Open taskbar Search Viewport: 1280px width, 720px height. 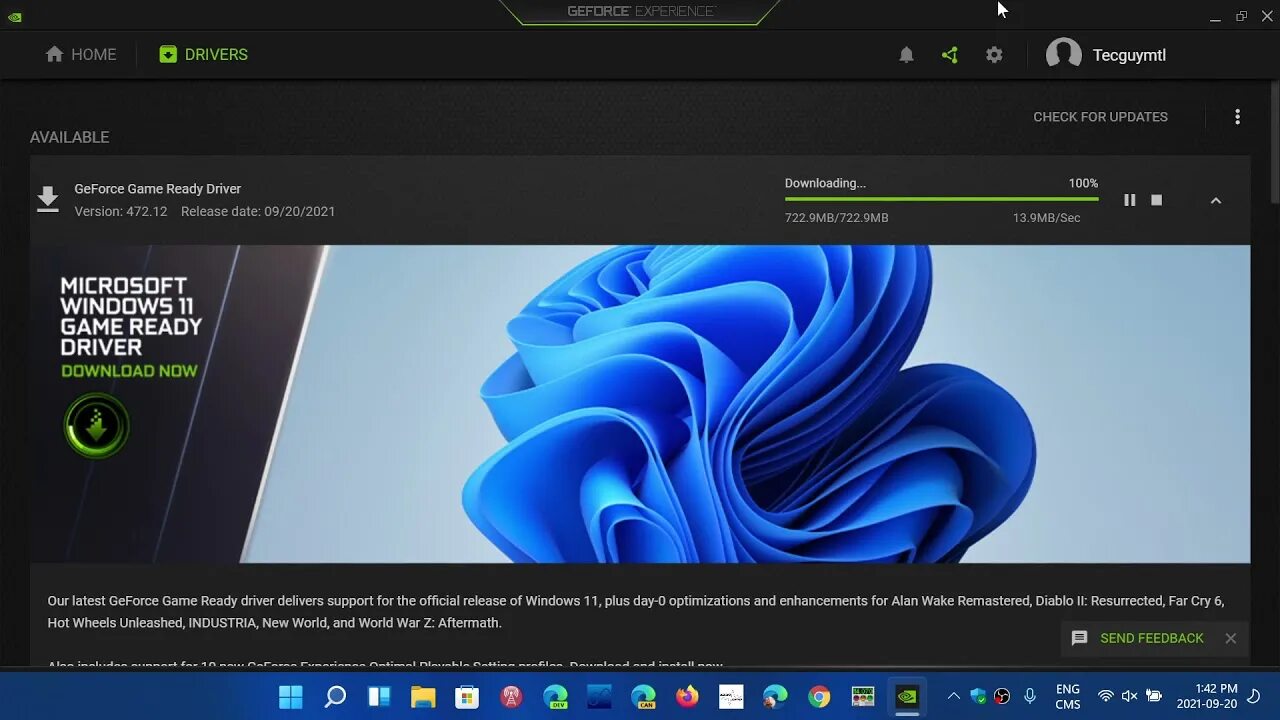[x=335, y=696]
